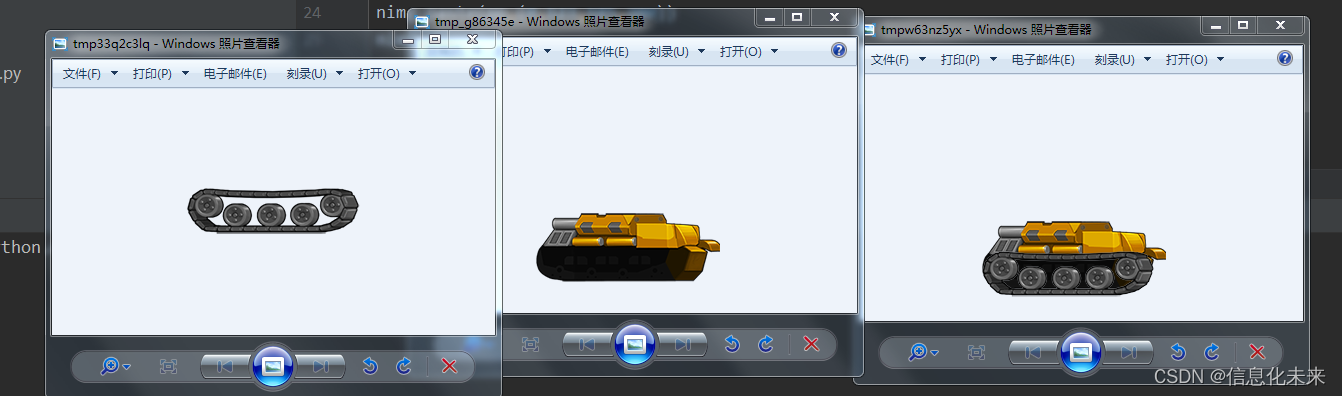
Task: Go to next image in tmpw63nz5yx window
Action: (x=1129, y=353)
